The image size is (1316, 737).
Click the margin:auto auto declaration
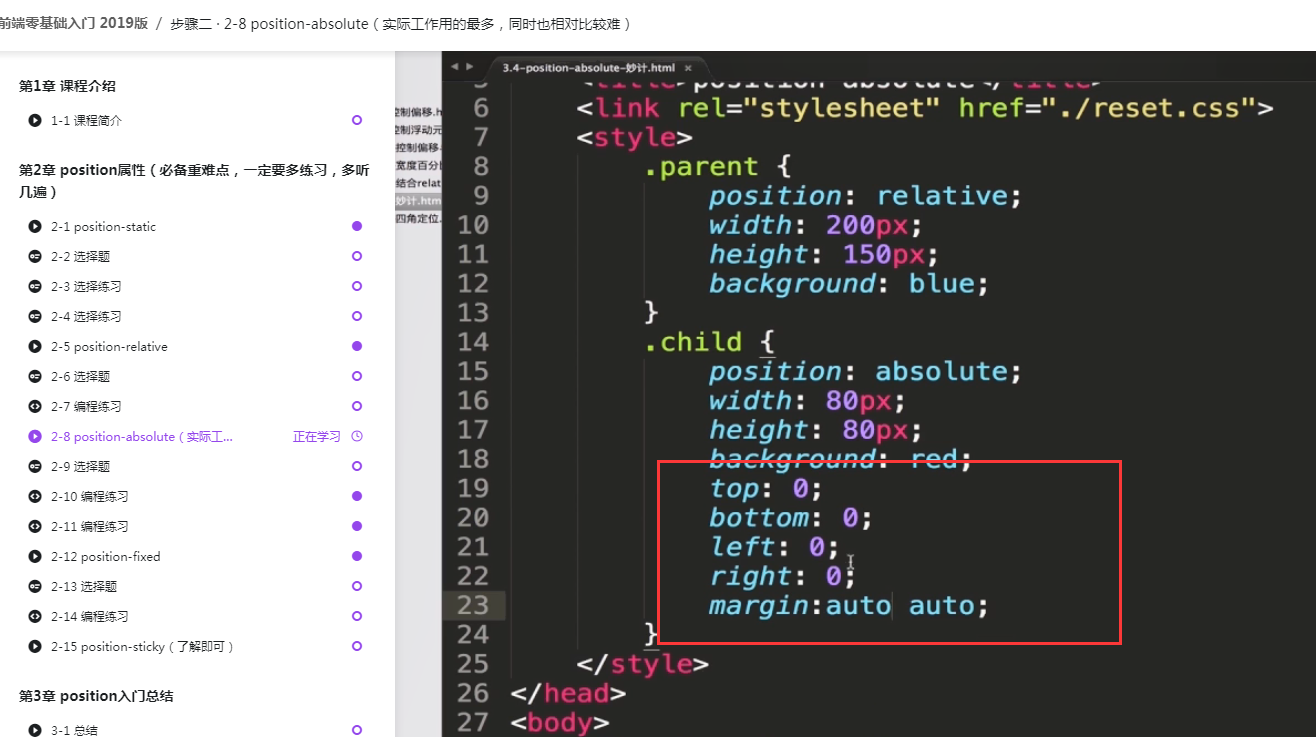[x=849, y=605]
